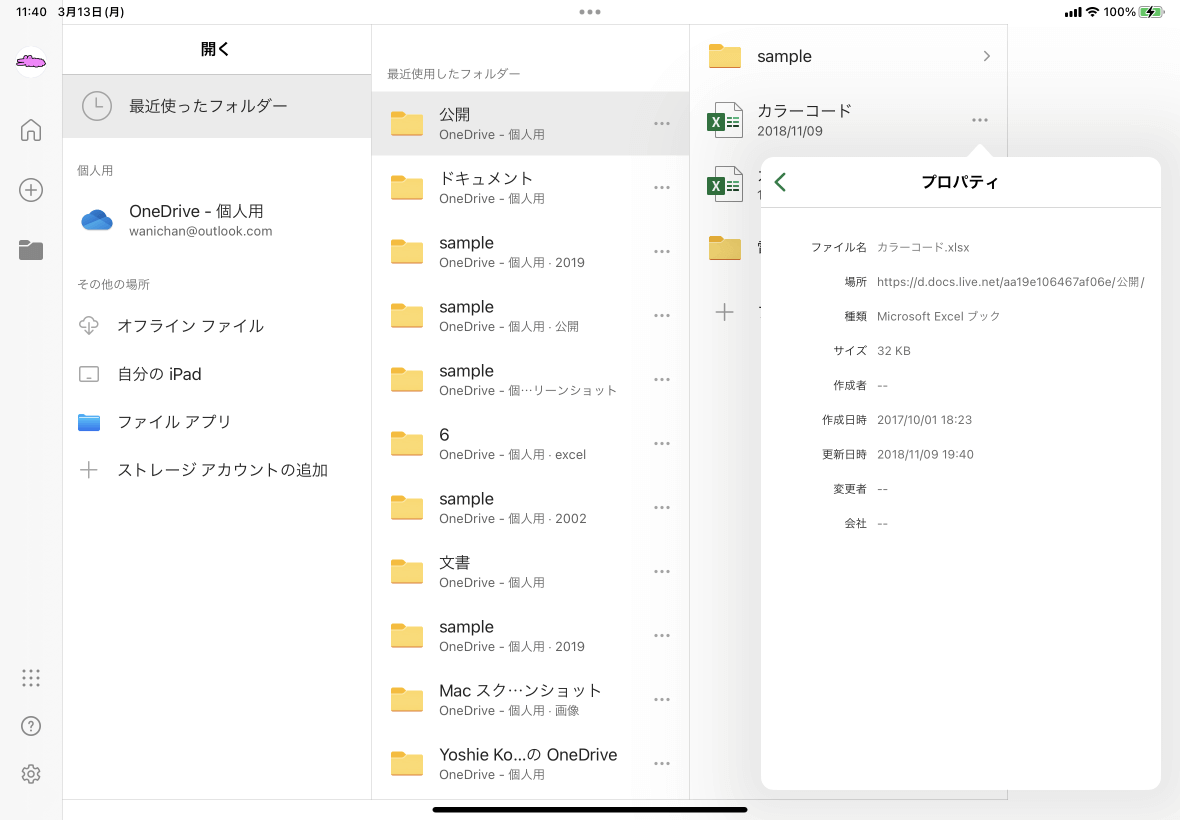Open more options for 公開 folder
The height and width of the screenshot is (820, 1180).
(x=661, y=123)
